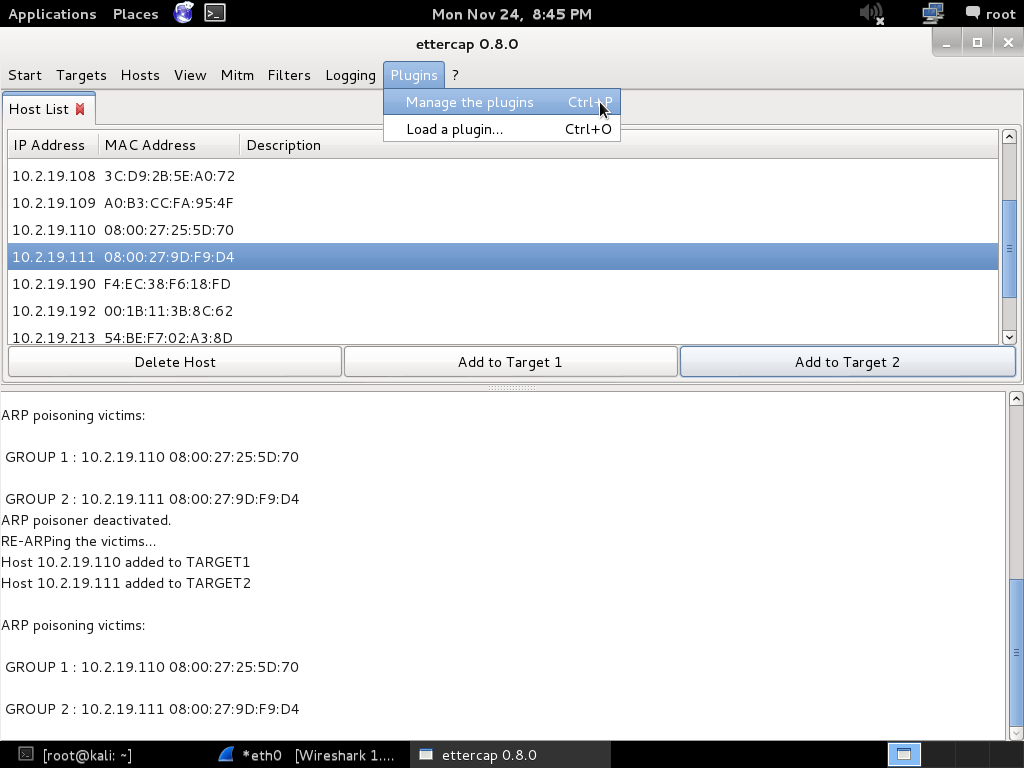The height and width of the screenshot is (768, 1024).
Task: Open the Applications system menu
Action: click(x=52, y=14)
